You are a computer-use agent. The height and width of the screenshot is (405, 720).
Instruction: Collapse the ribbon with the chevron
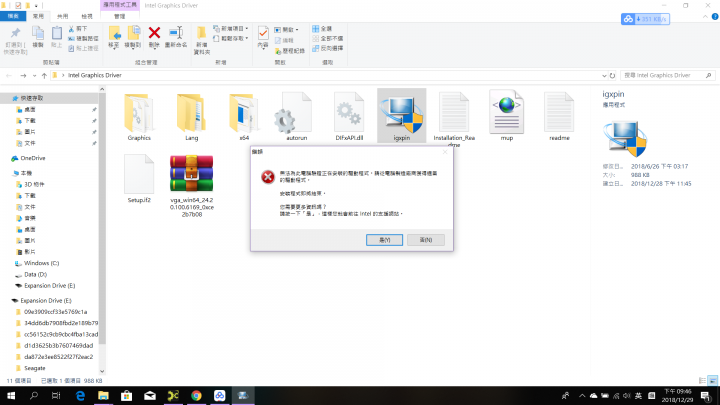(705, 17)
